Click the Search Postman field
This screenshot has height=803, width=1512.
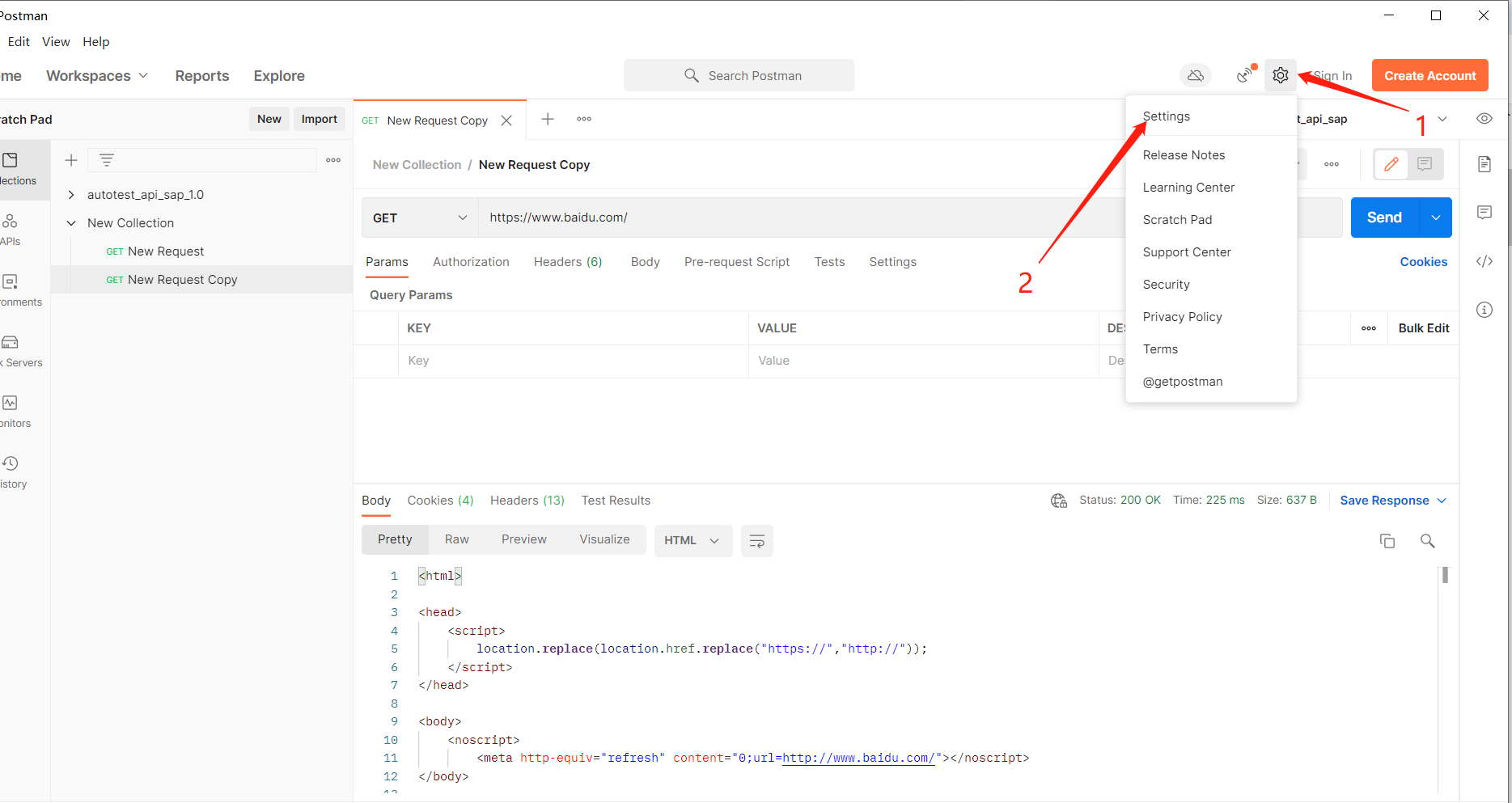739,75
